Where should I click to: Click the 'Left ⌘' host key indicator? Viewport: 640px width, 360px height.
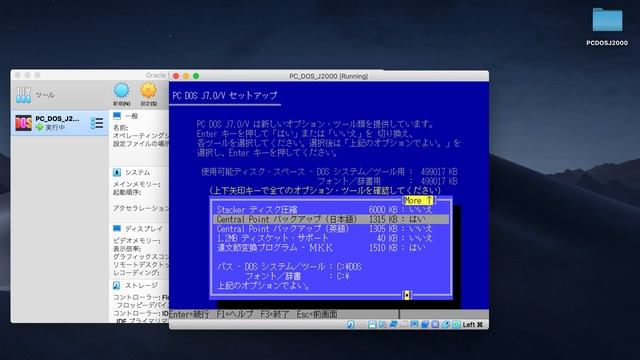(473, 324)
